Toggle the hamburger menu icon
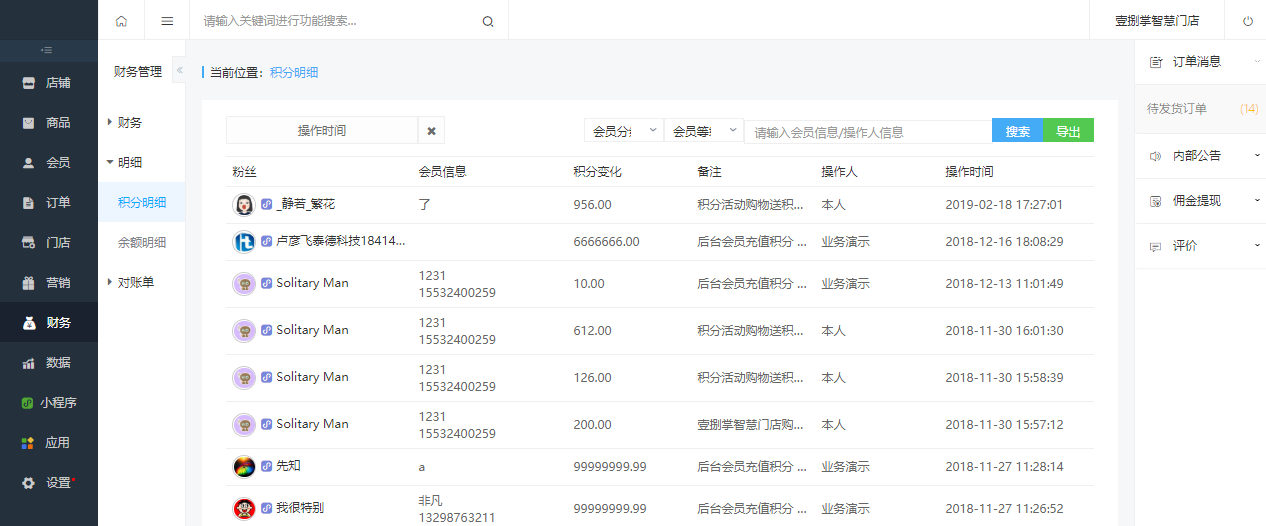 [167, 21]
